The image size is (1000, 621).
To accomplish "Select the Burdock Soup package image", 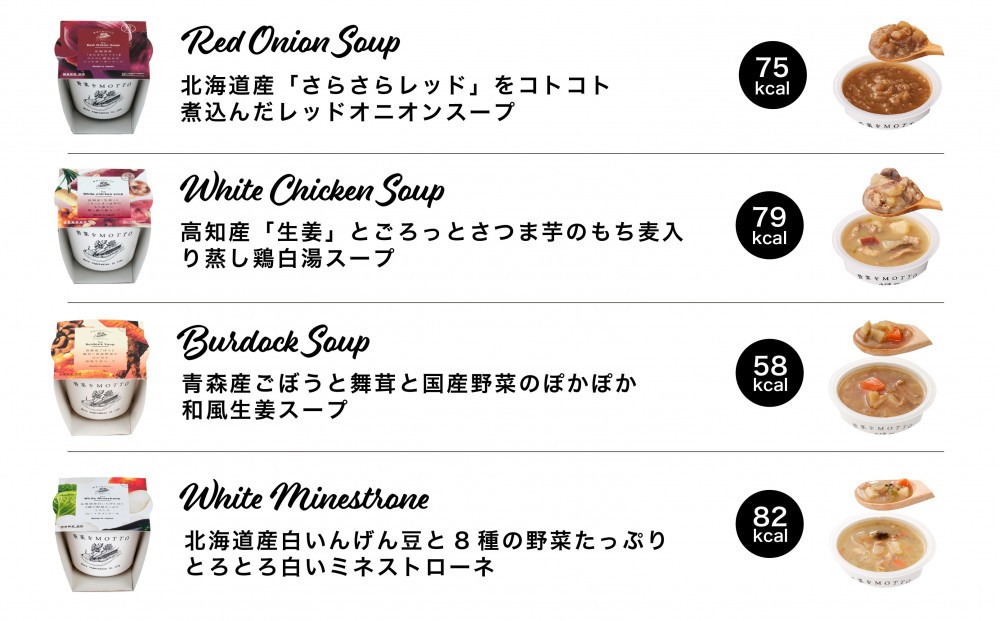I will click(x=101, y=377).
